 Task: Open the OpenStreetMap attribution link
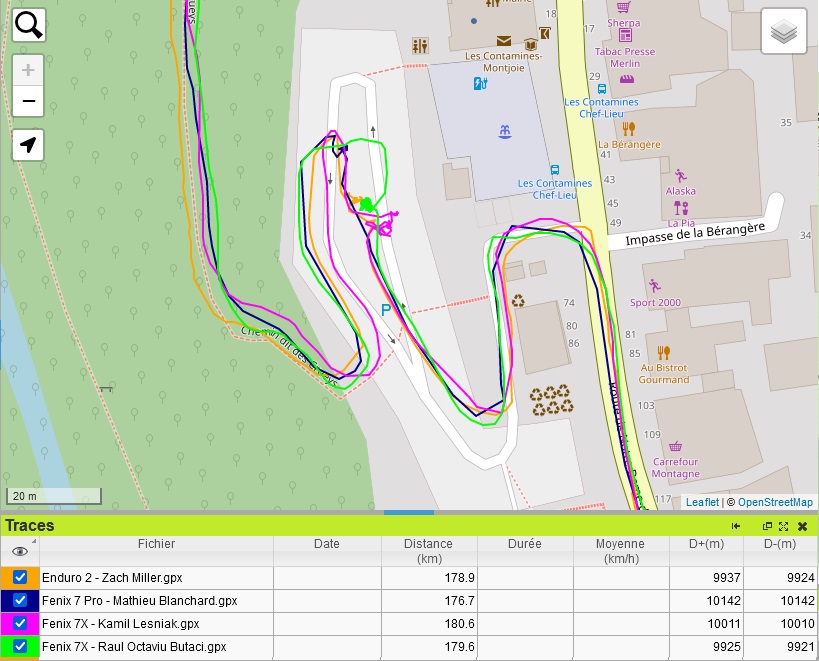pyautogui.click(x=775, y=502)
